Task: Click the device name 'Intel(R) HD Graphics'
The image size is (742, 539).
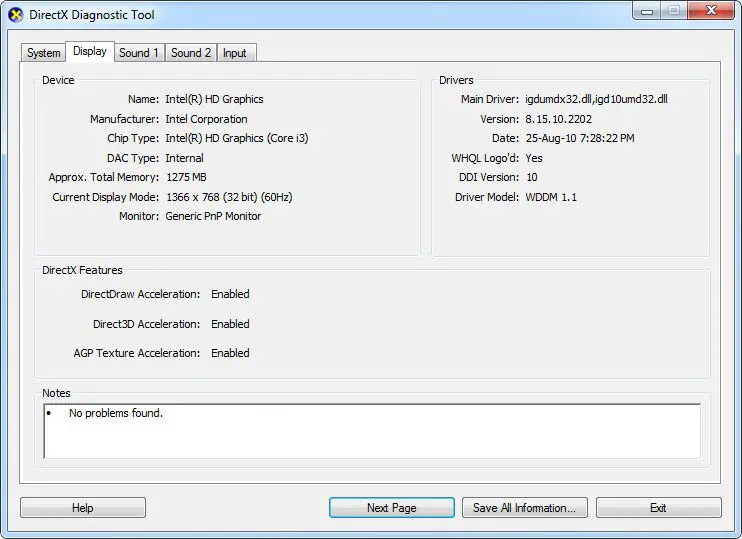Action: pyautogui.click(x=214, y=99)
